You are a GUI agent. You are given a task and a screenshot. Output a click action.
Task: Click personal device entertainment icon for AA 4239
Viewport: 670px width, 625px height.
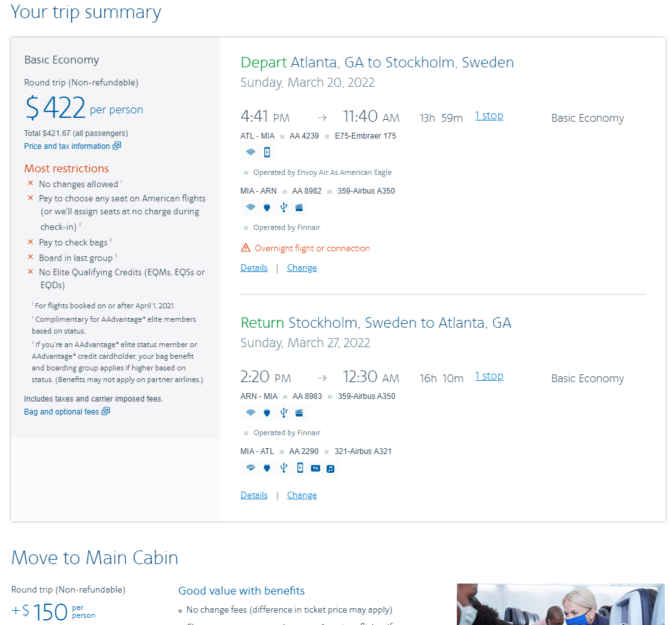click(267, 152)
